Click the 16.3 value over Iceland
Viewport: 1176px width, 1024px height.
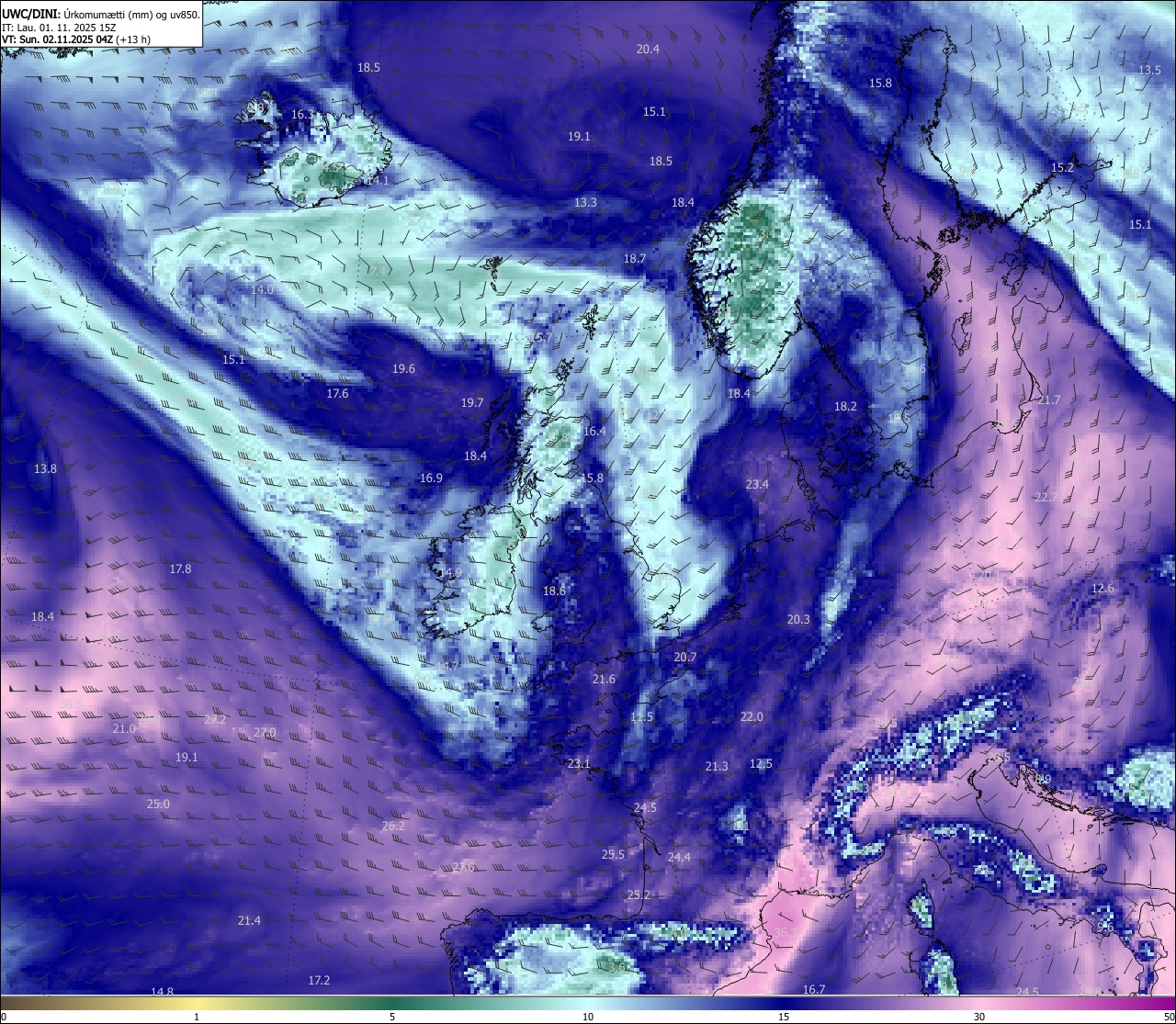301,114
